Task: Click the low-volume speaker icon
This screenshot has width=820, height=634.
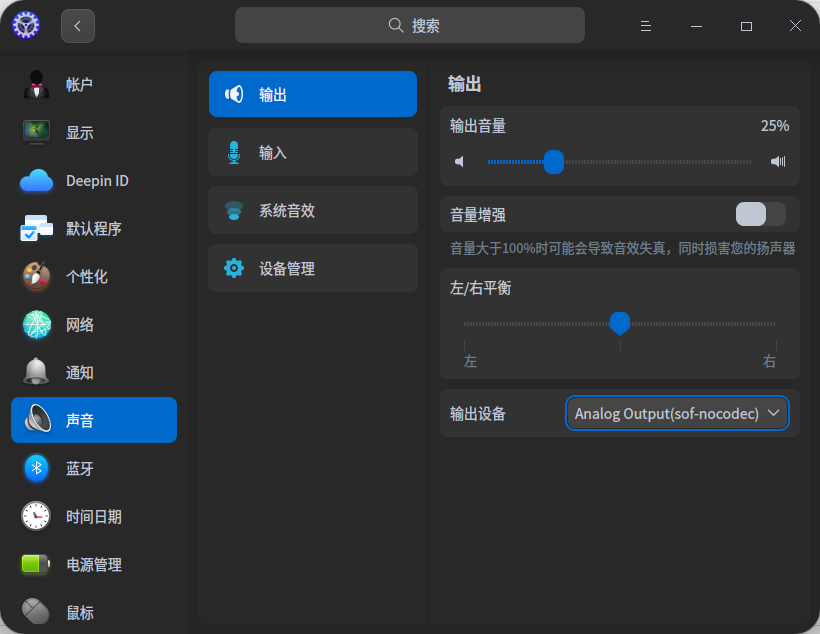Action: 460,161
